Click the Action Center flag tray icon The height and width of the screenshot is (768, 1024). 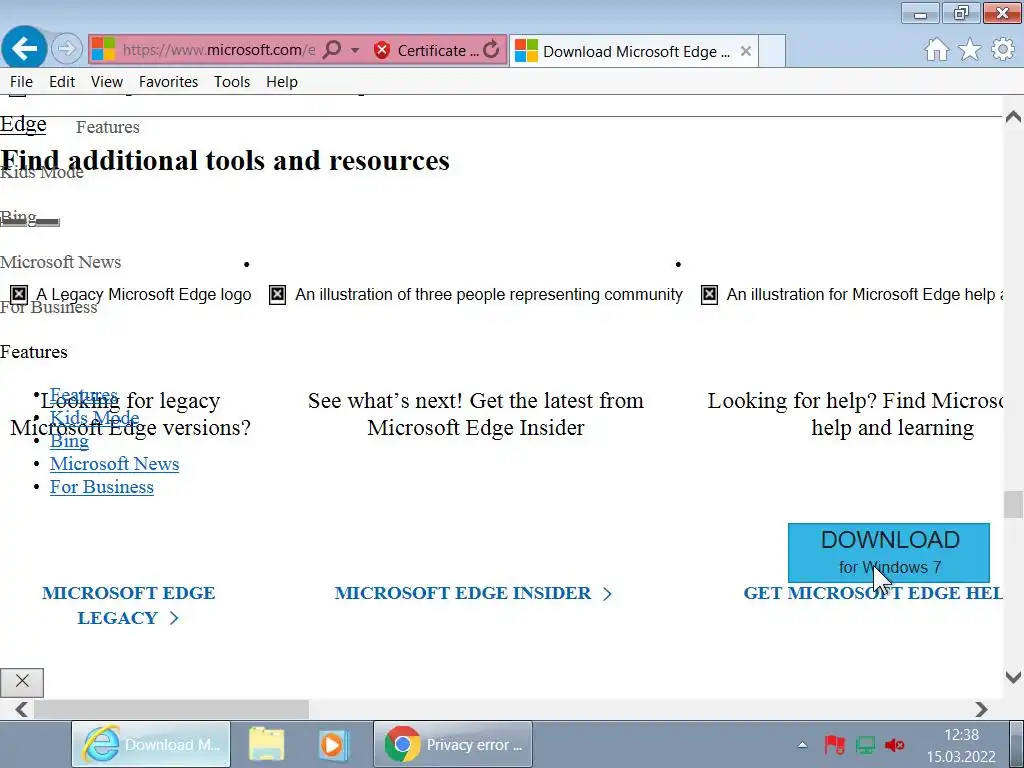click(x=835, y=745)
